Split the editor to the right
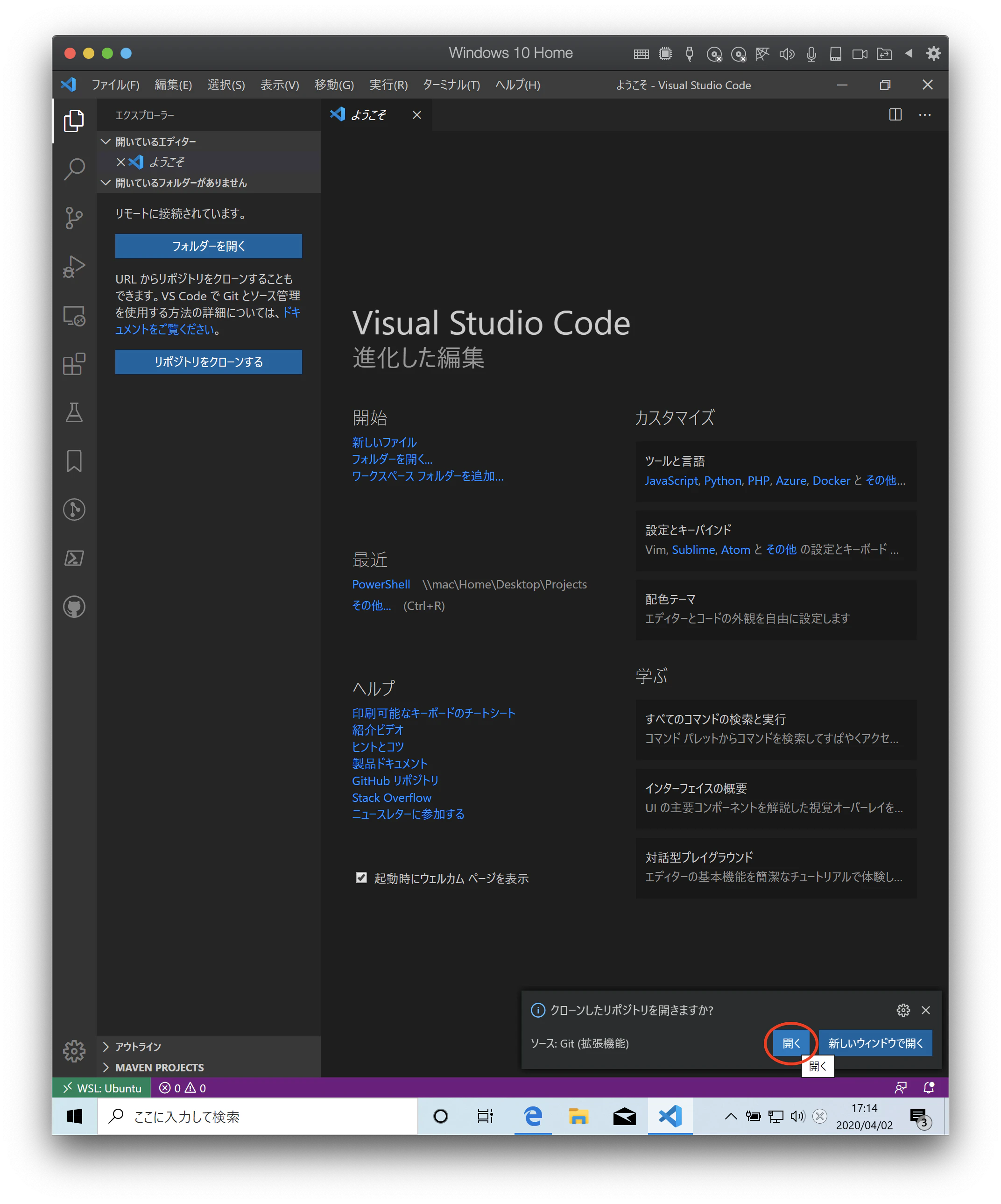 click(895, 115)
